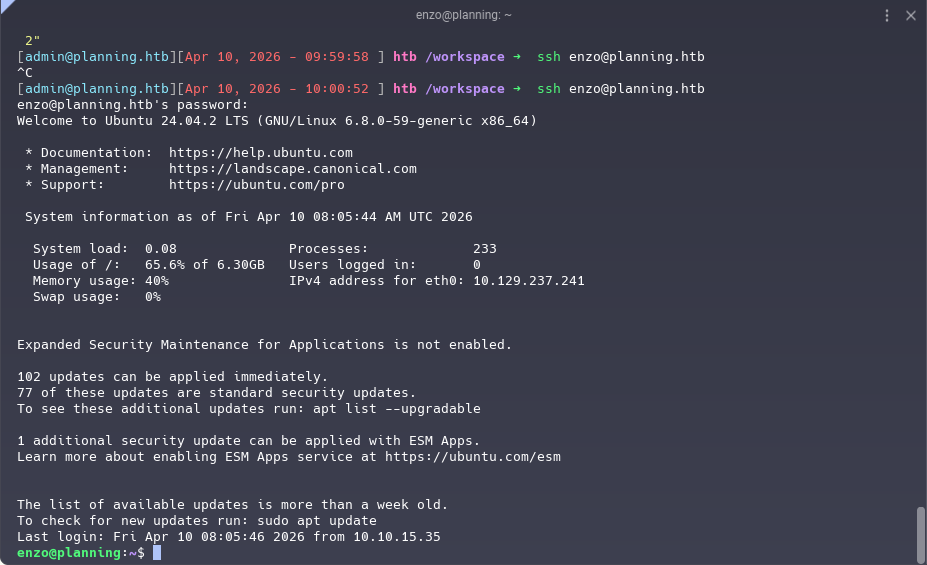This screenshot has width=927, height=565.
Task: Click the terminal cursor at the prompt
Action: (157, 553)
